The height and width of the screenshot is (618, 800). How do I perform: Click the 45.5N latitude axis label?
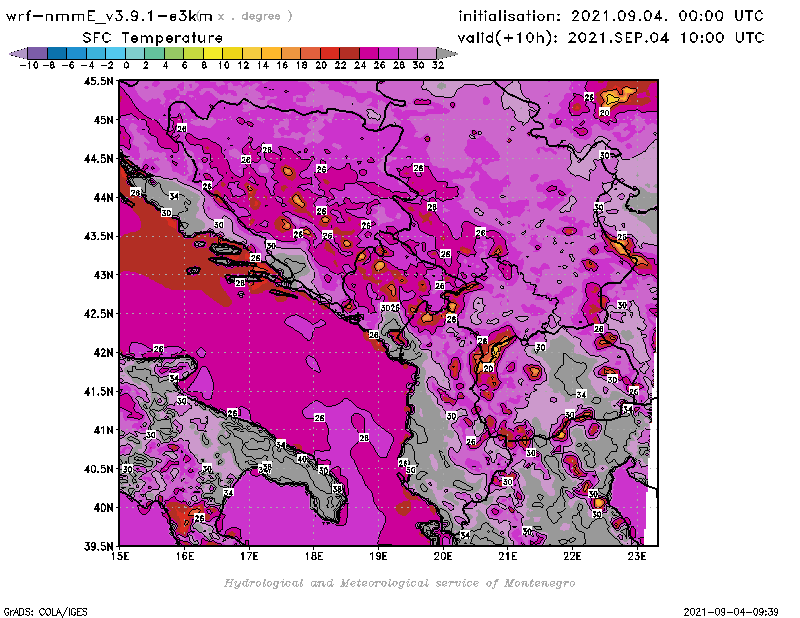[x=99, y=81]
